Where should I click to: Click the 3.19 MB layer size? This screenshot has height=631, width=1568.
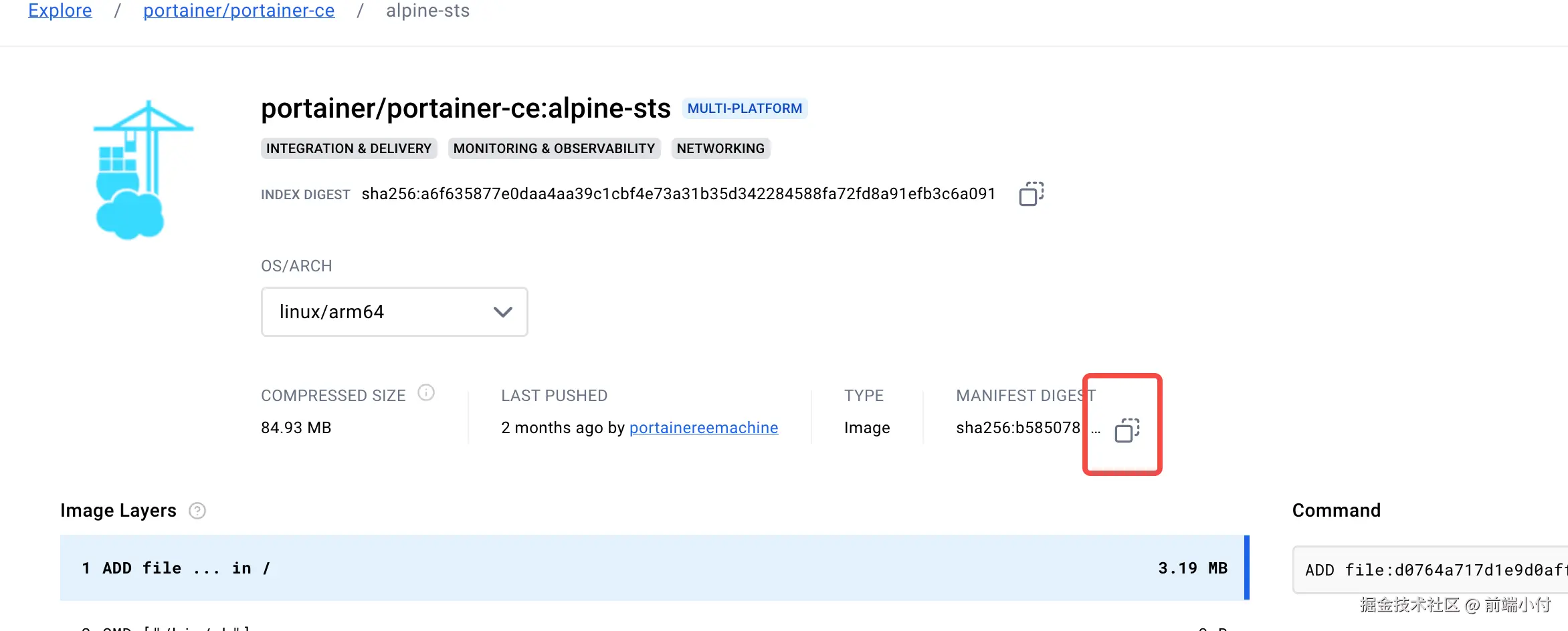[x=1193, y=568]
